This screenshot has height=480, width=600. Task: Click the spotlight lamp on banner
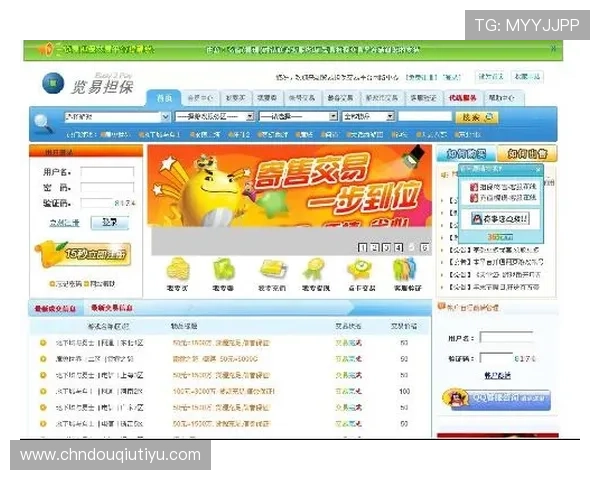point(413,156)
